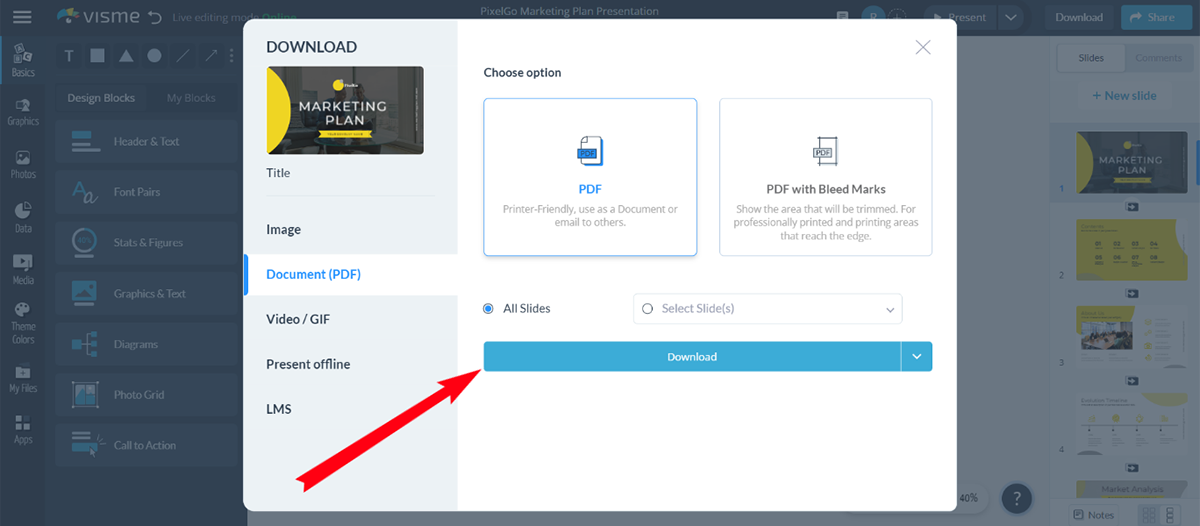Click the top bar Download button
Image resolution: width=1200 pixels, height=526 pixels.
click(x=1079, y=17)
